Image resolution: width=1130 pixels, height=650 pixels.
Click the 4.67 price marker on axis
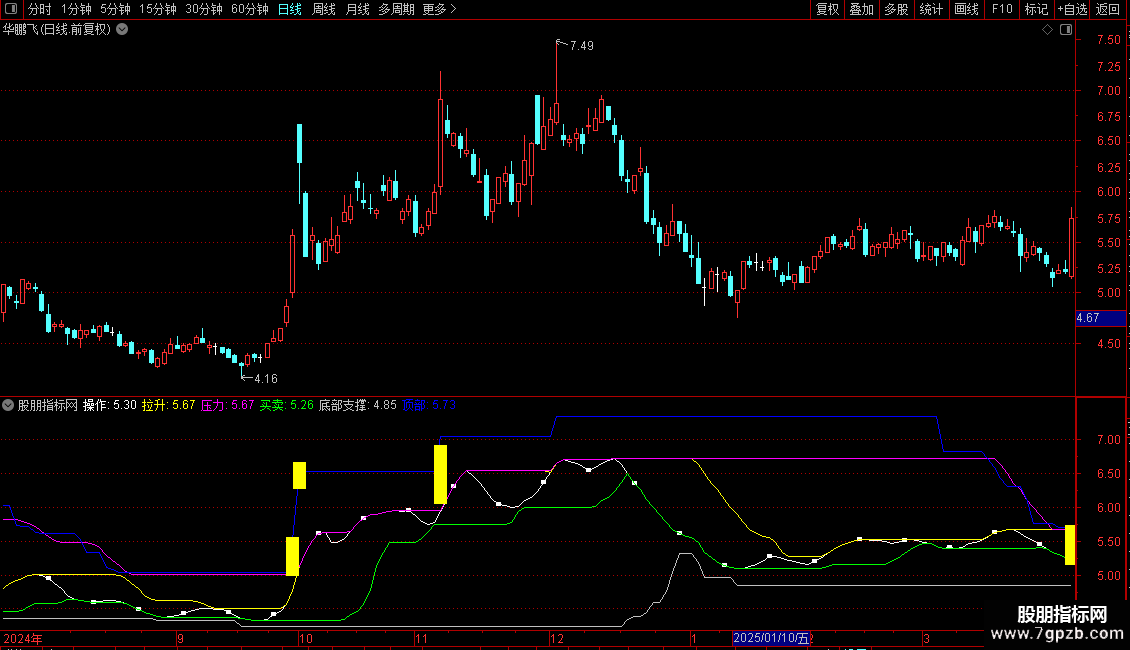coord(1101,318)
